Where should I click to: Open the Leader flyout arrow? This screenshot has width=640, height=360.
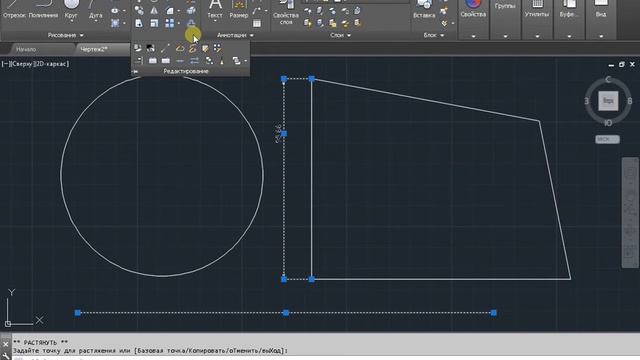coord(266,11)
